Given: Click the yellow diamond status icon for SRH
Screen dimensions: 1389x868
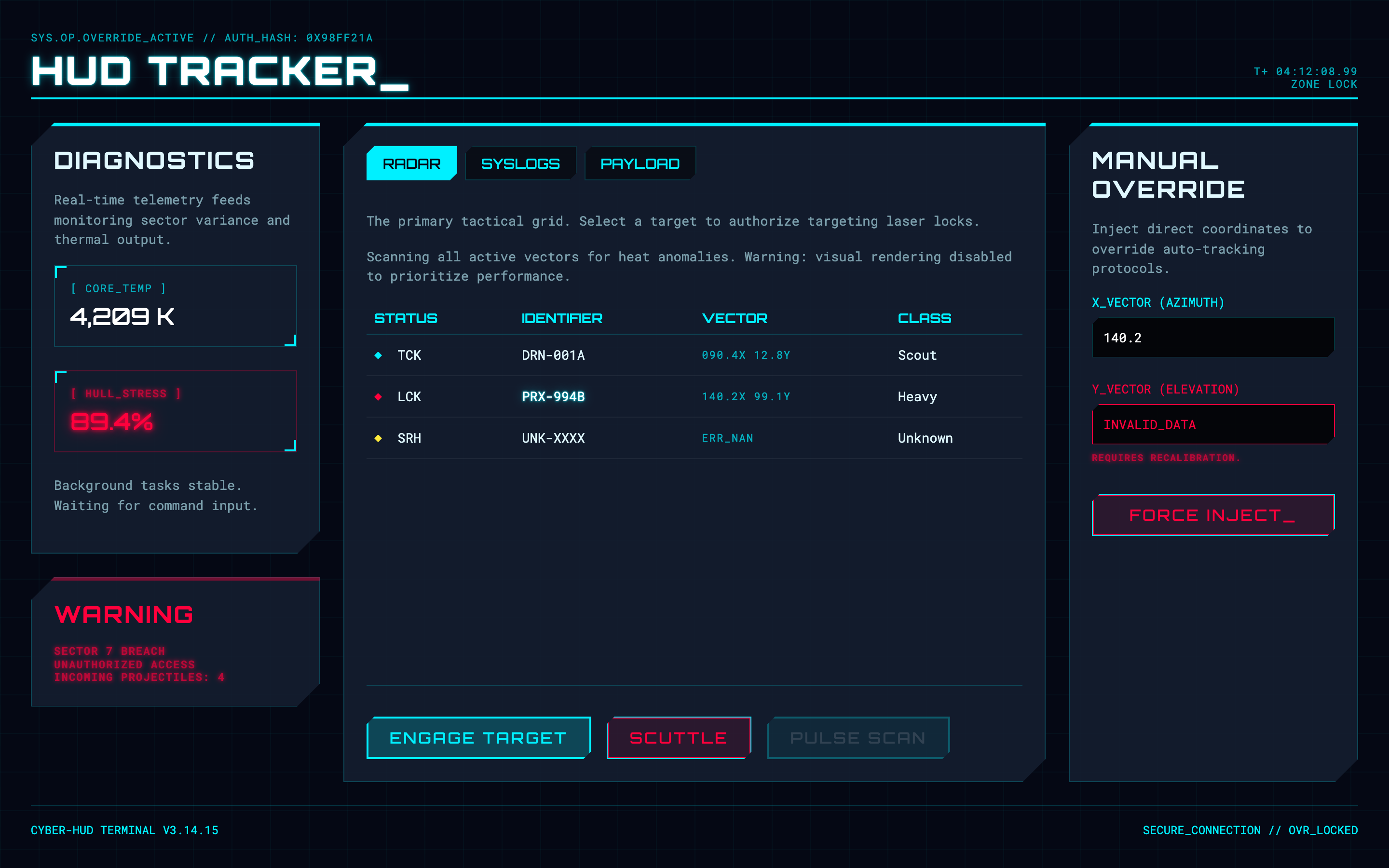Looking at the screenshot, I should point(378,438).
